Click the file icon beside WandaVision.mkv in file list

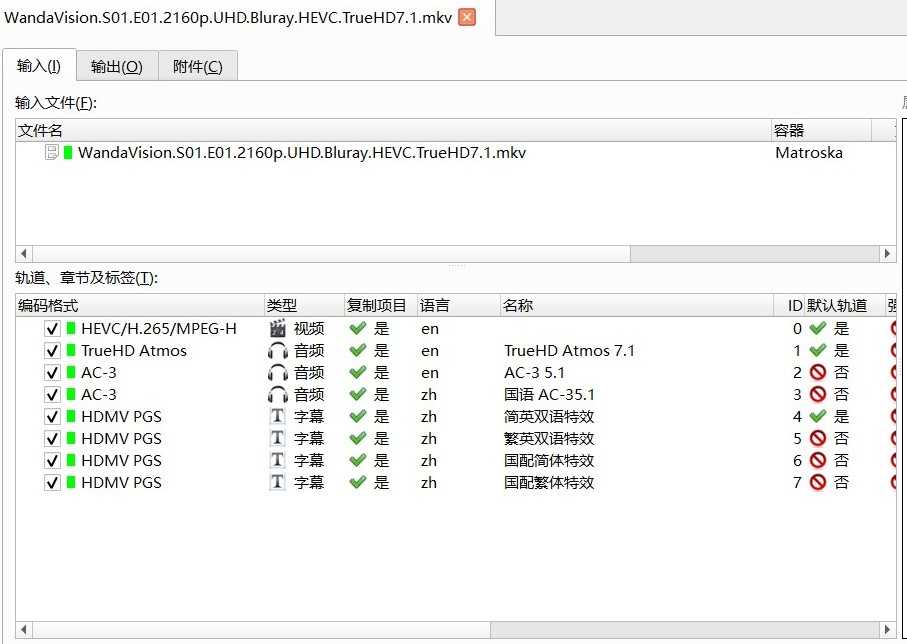(x=52, y=153)
